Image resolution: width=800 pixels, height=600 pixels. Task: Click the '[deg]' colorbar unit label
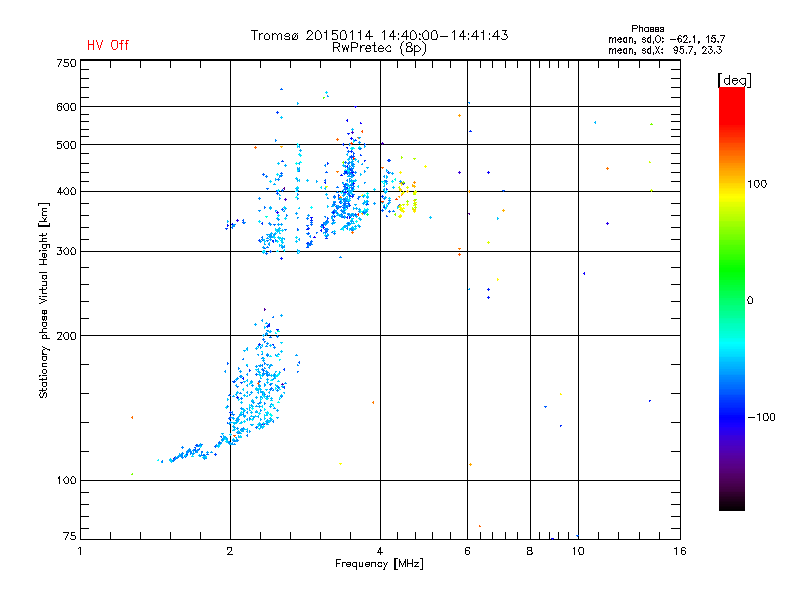point(734,80)
